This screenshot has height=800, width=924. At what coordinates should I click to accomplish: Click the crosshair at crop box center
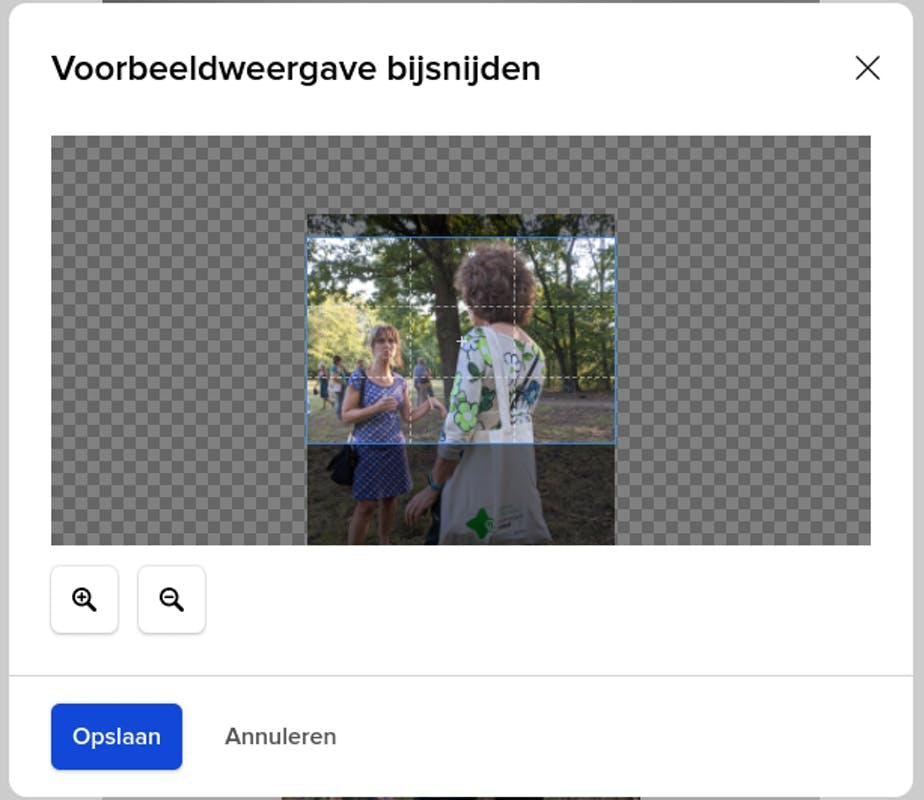461,341
